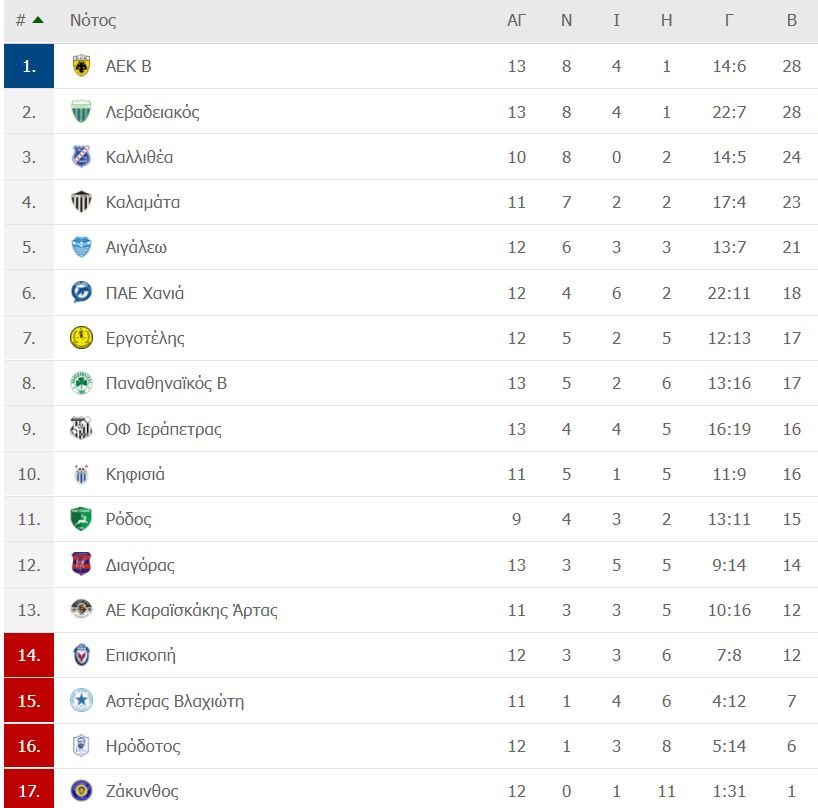Click the Εργοτέλης yellow round badge

pyautogui.click(x=81, y=337)
